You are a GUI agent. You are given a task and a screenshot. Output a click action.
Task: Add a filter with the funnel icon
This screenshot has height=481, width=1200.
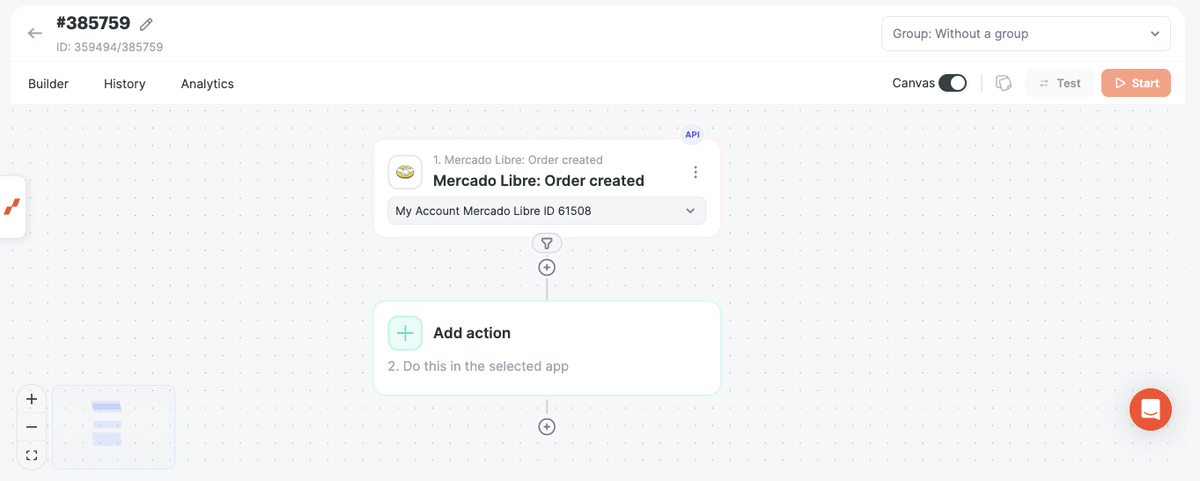click(547, 243)
